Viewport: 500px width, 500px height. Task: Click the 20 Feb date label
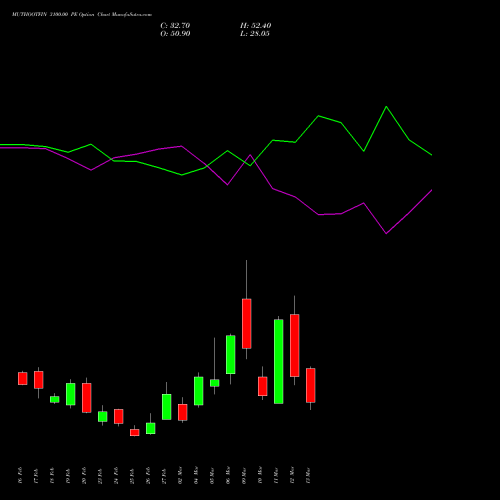point(84,475)
